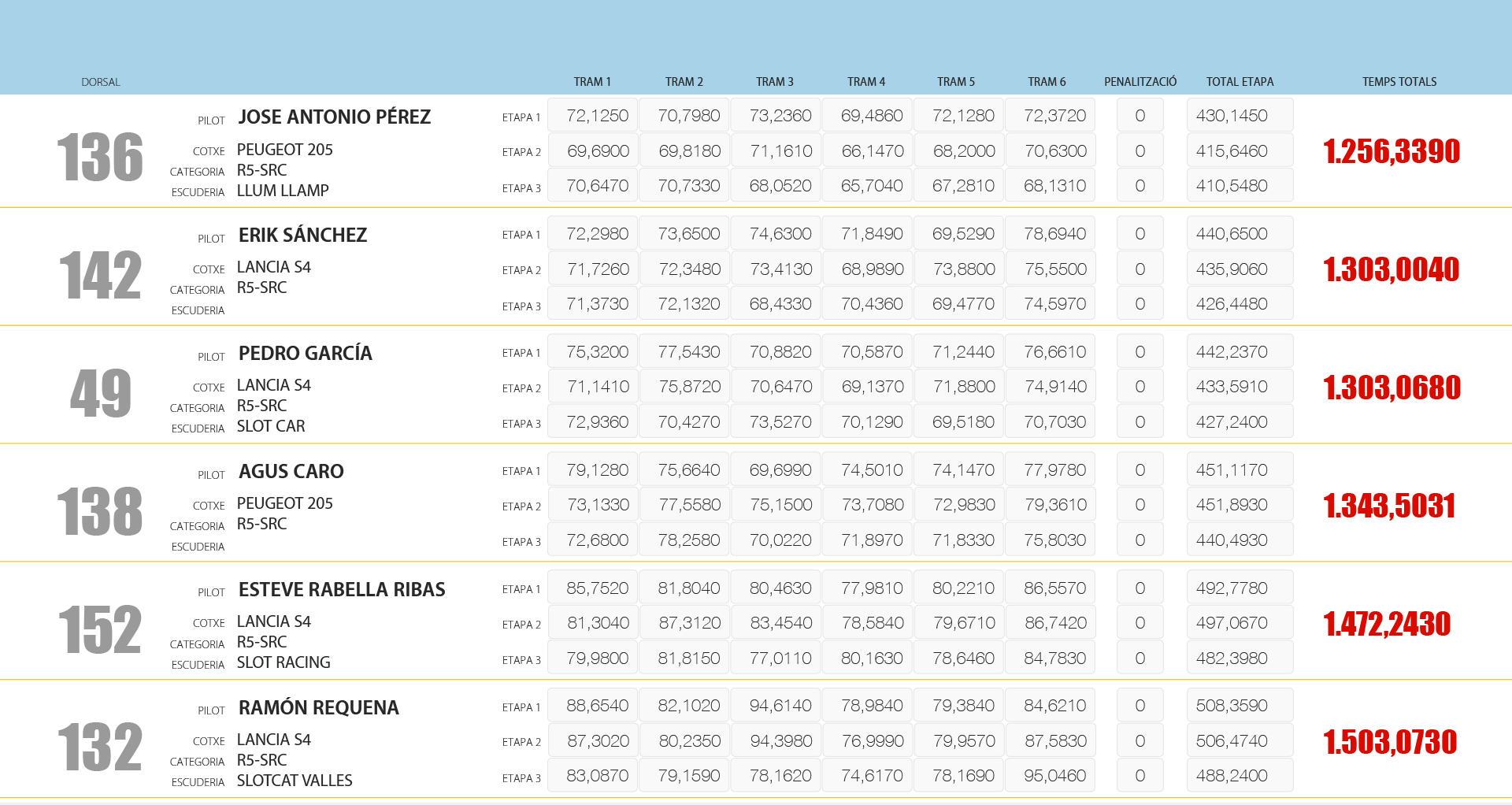1512x805 pixels.
Task: Click the PENALITZACIÓ column header
Action: 1140,82
